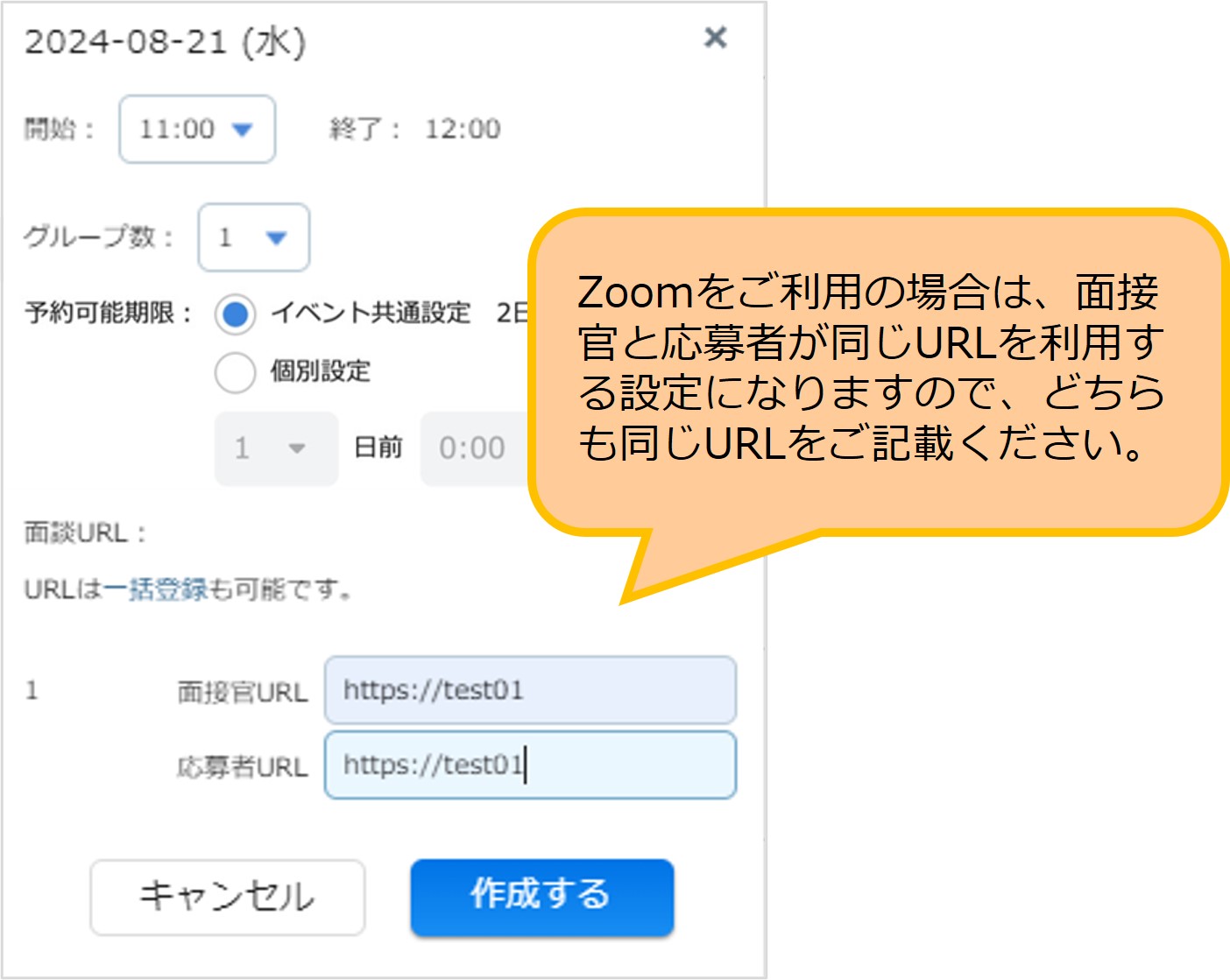
Task: Choose the 個別設定 radio option
Action: (x=233, y=372)
